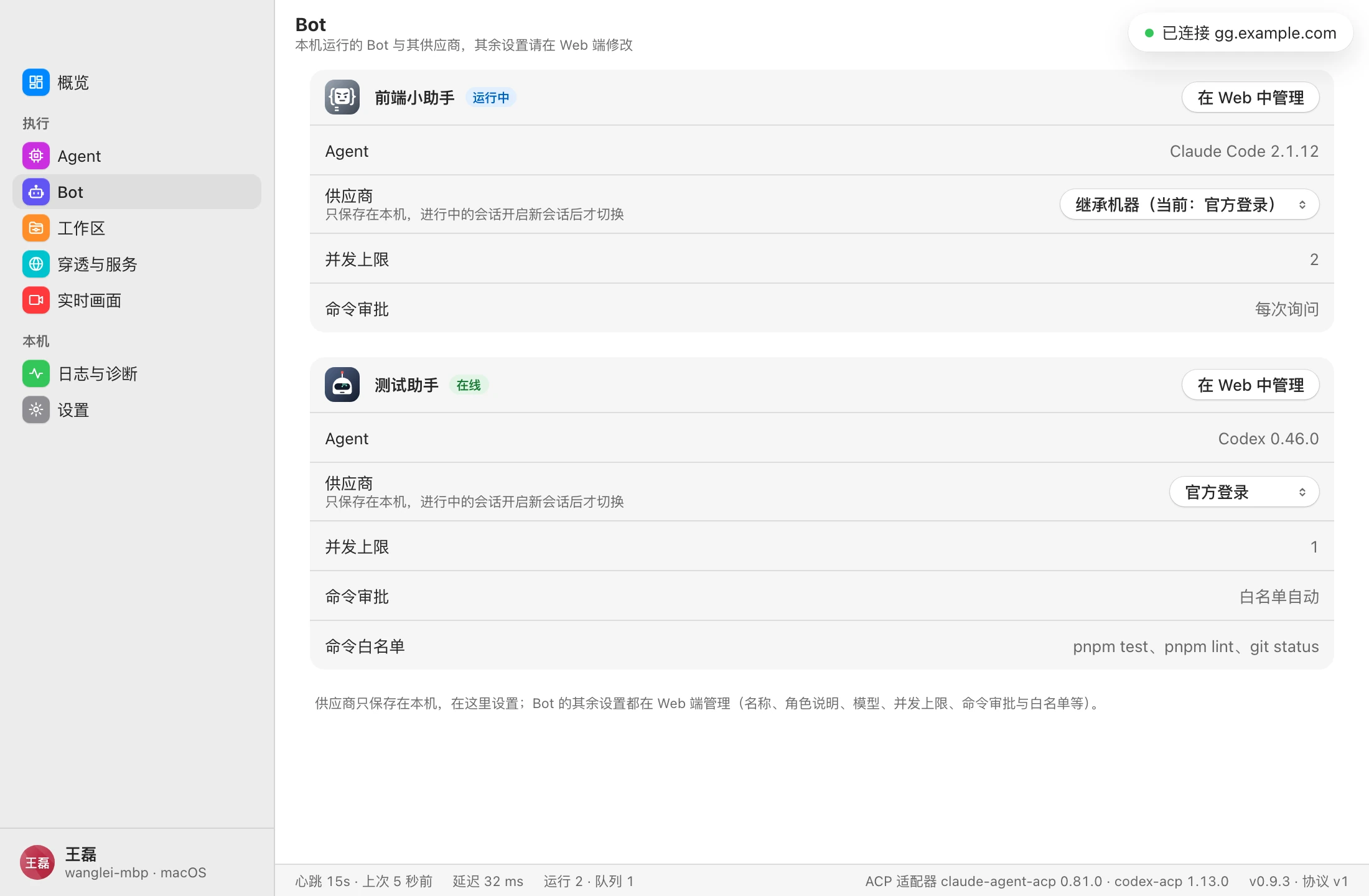This screenshot has width=1369, height=896.
Task: Select the purple Agent chip icon
Action: [36, 156]
